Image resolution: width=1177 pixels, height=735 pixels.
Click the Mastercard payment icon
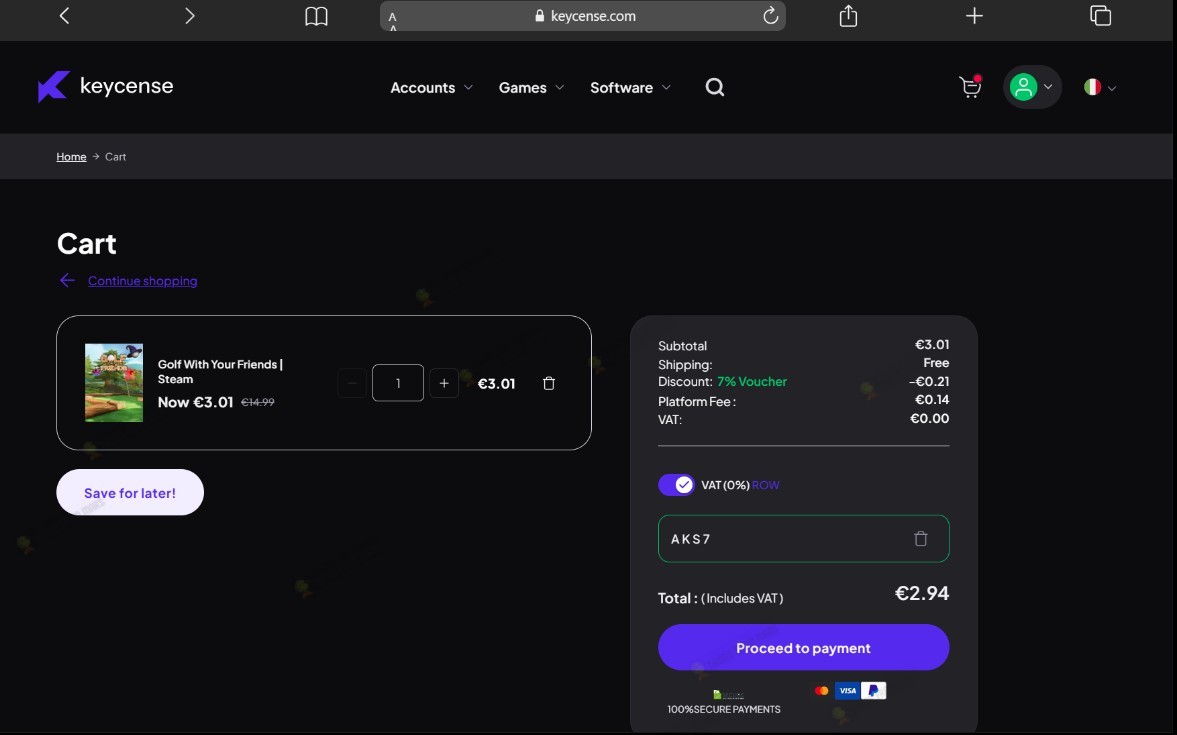(x=822, y=691)
